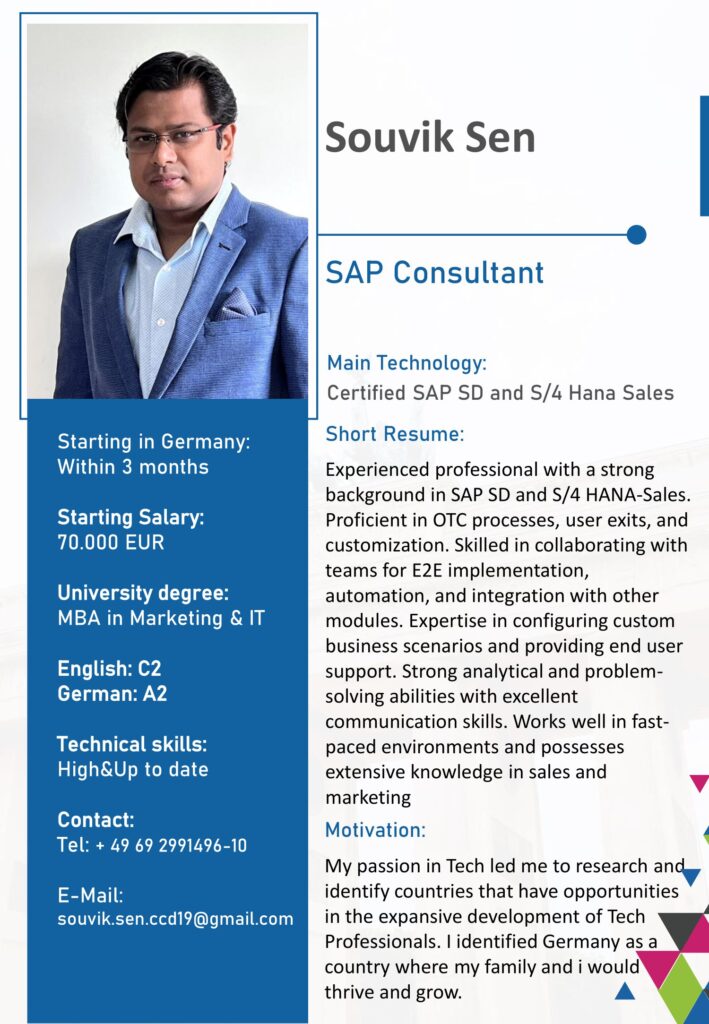The image size is (709, 1024).
Task: Click the "Souvik Sen" name heading
Action: coord(430,137)
